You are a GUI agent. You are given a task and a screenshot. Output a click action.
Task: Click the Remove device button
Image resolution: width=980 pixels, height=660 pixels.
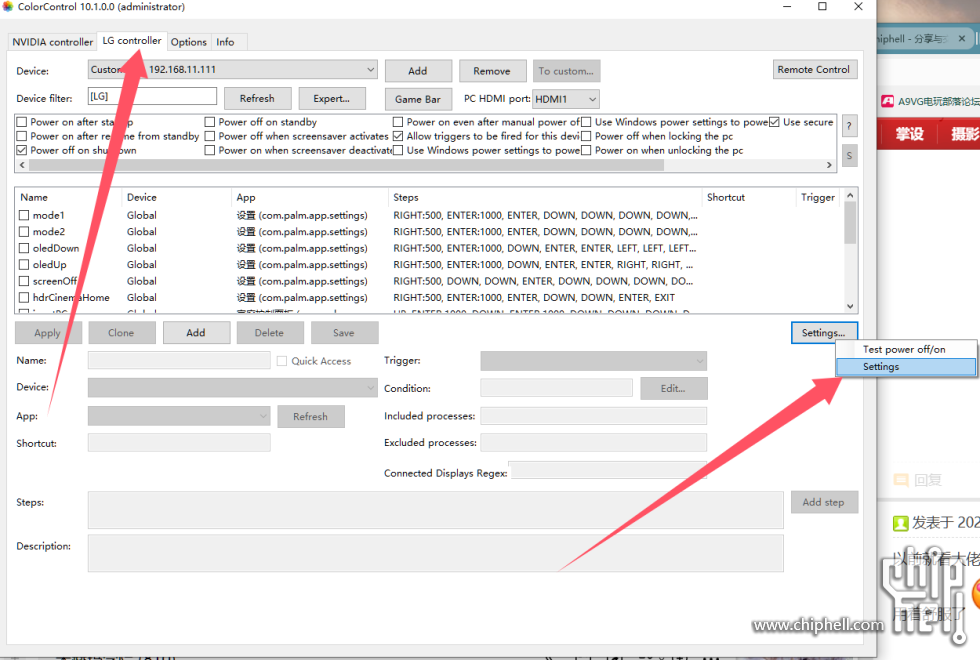492,71
